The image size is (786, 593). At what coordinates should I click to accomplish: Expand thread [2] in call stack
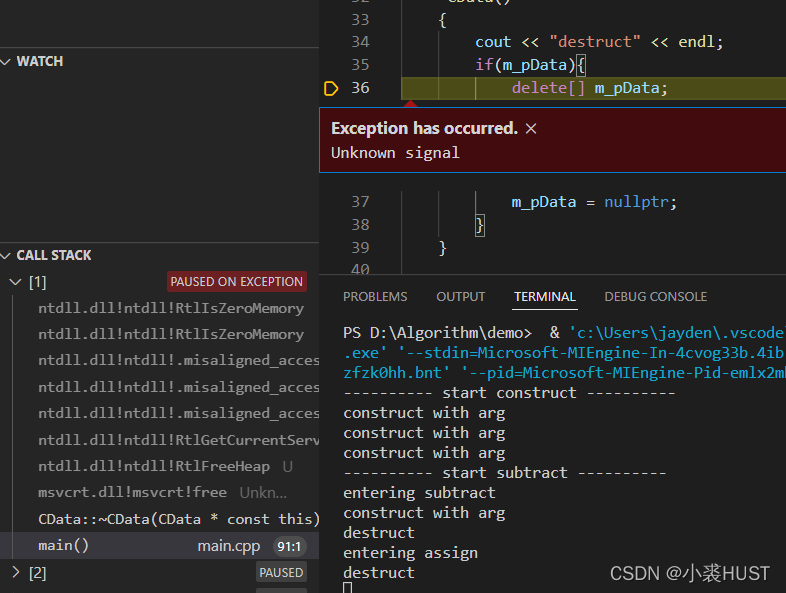click(x=14, y=572)
